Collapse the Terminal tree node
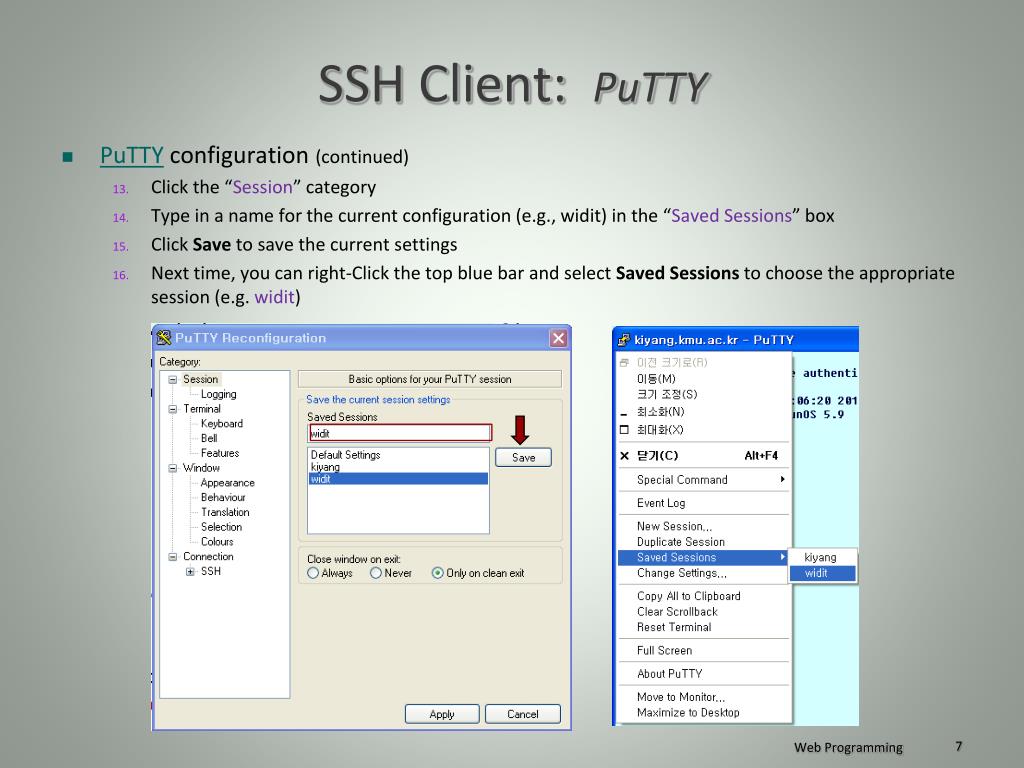The width and height of the screenshot is (1024, 768). (x=172, y=409)
